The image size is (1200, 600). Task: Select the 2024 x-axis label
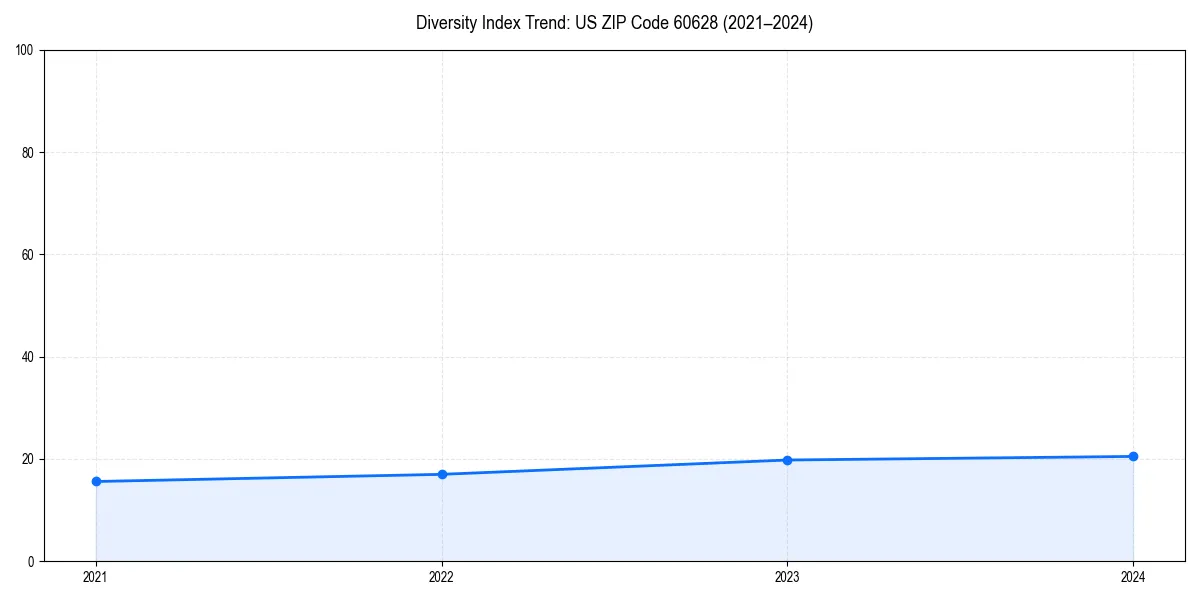(1133, 577)
